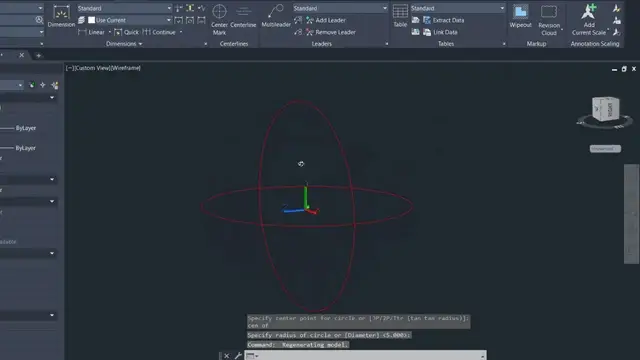640x360 pixels.
Task: Click the zoom magnifier icon in left ribbon
Action: pyautogui.click(x=39, y=20)
